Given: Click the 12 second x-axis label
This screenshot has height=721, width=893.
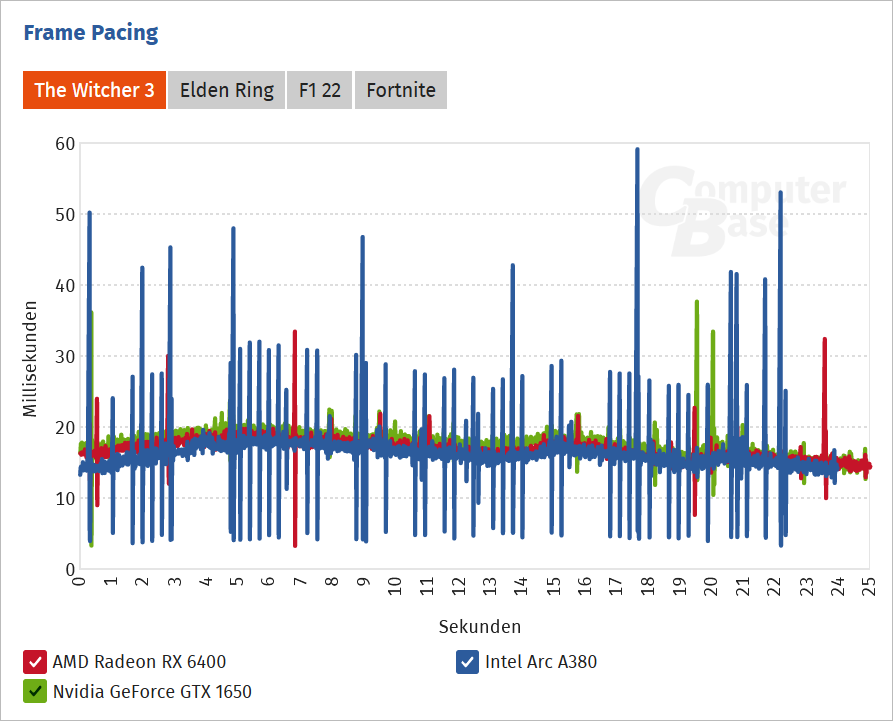Looking at the screenshot, I should point(458,586).
